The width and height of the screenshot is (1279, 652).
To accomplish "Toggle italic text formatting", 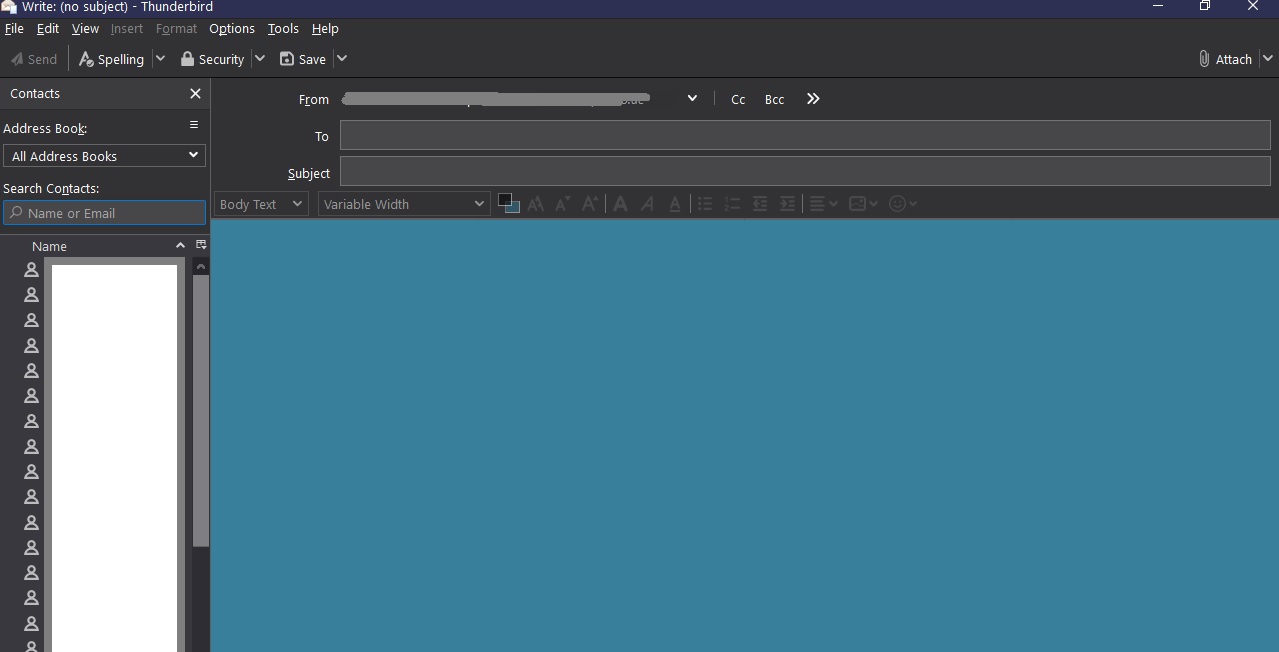I will click(647, 204).
